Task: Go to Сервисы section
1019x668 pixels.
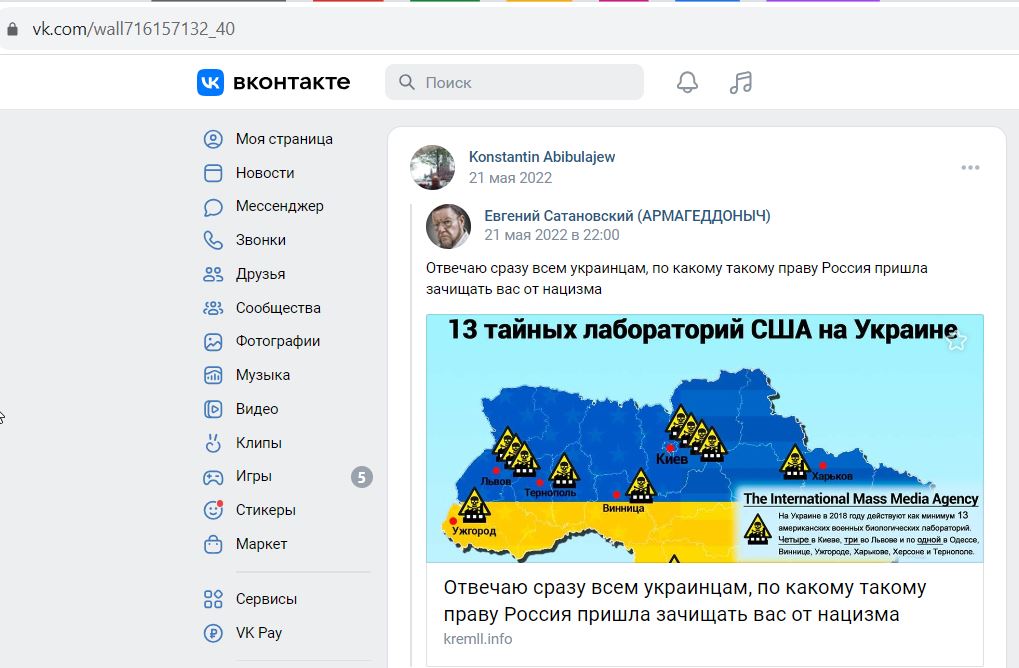Action: tap(266, 599)
